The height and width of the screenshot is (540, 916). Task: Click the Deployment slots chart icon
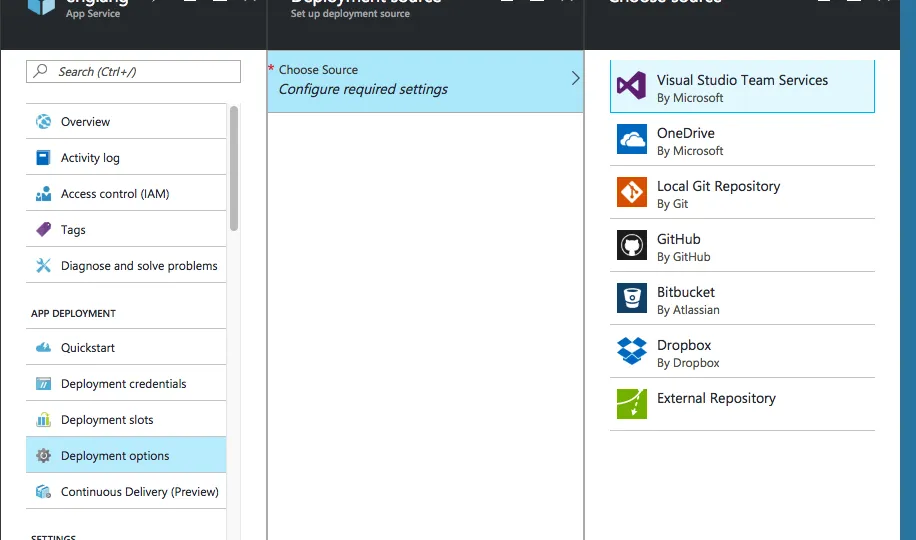43,420
